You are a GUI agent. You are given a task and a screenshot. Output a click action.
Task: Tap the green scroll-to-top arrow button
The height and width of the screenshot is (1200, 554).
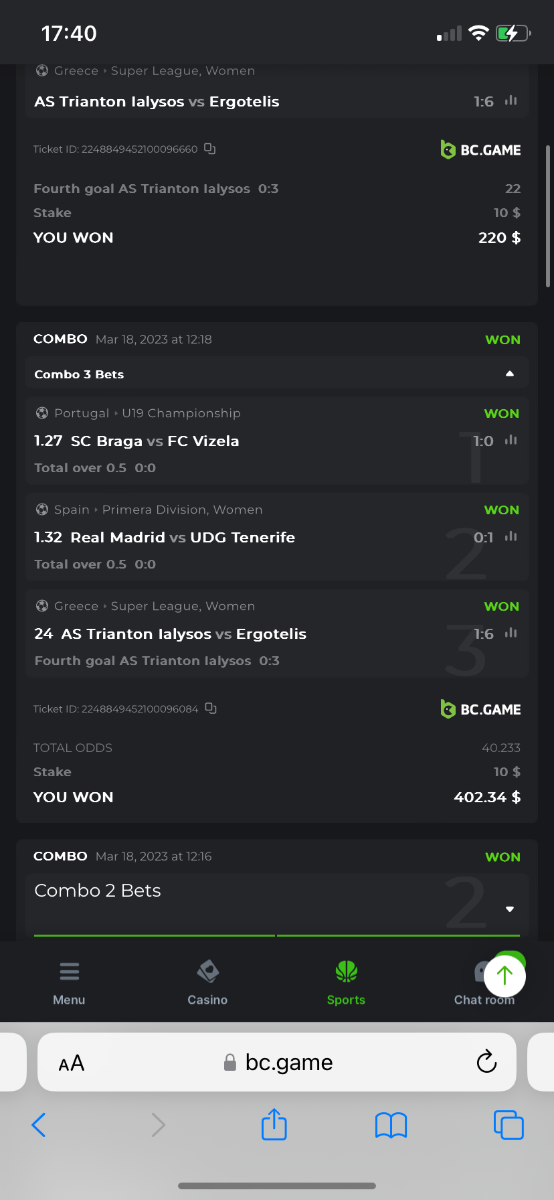click(x=505, y=975)
